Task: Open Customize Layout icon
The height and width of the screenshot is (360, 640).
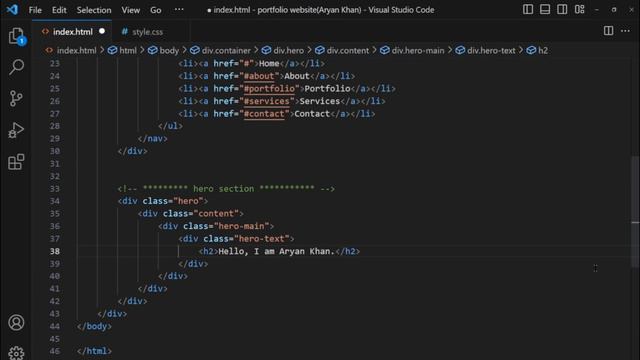Action: tap(580, 9)
